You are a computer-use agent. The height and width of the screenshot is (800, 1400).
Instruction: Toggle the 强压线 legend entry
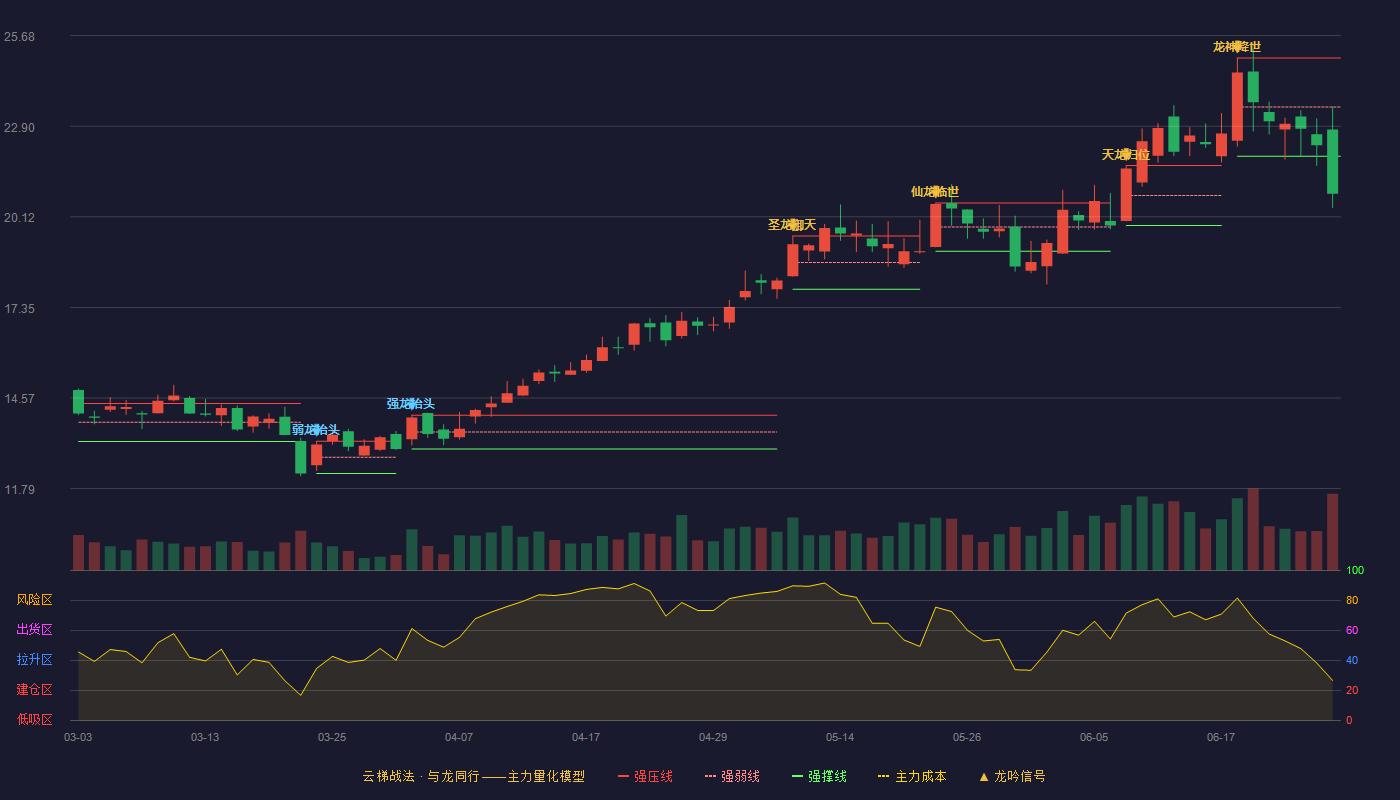point(645,776)
